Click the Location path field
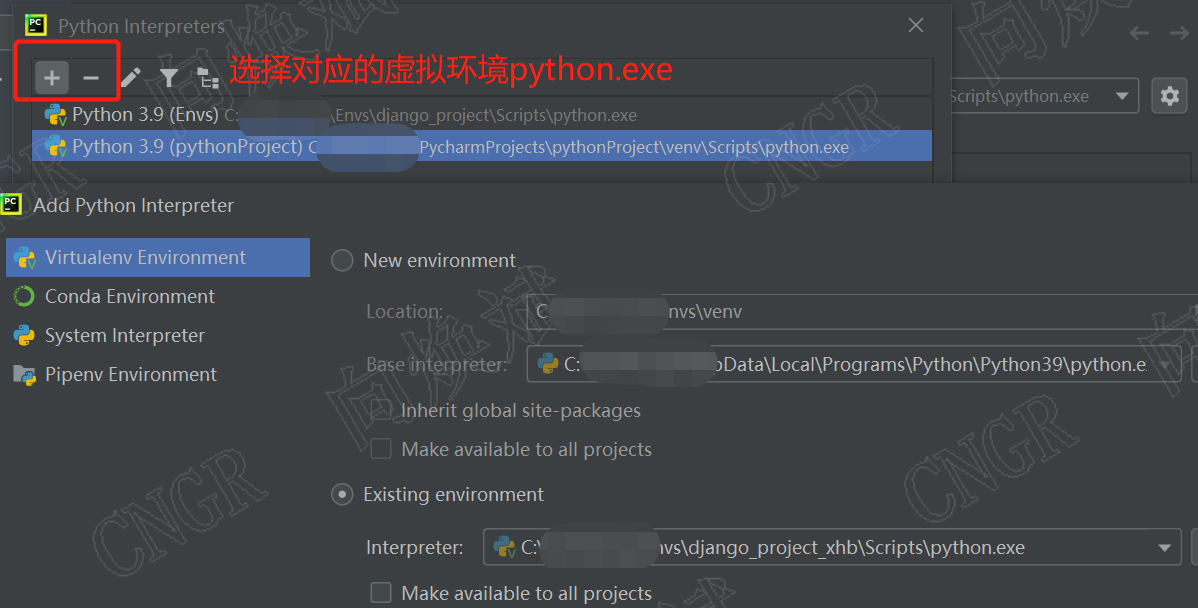Screen dimensions: 1198x608 pos(862,312)
